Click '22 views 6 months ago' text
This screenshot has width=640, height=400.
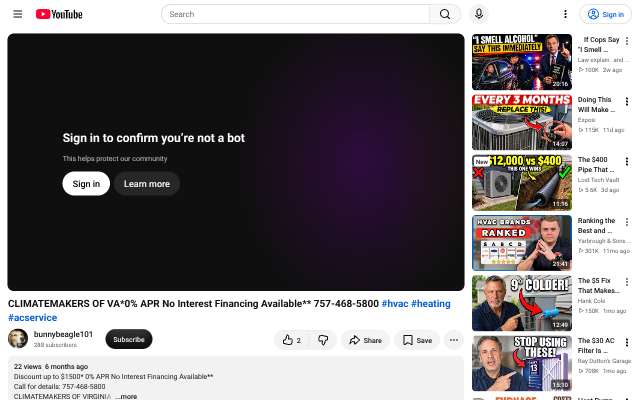click(x=51, y=367)
